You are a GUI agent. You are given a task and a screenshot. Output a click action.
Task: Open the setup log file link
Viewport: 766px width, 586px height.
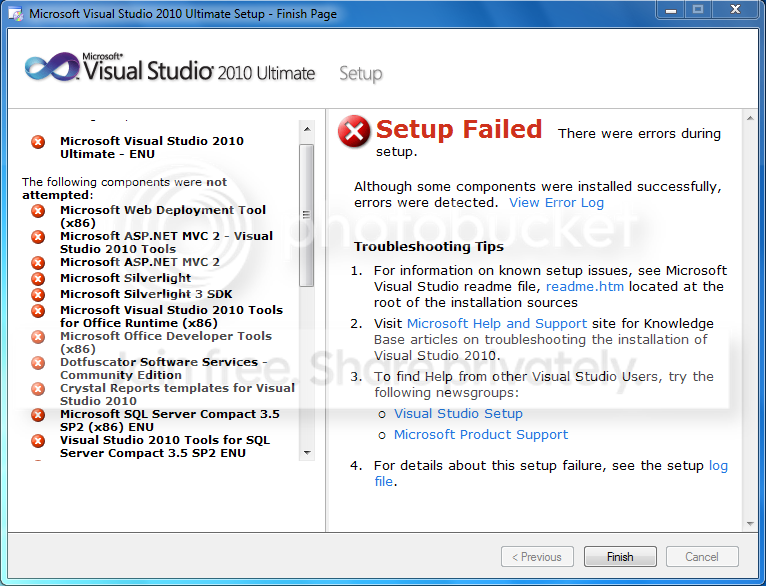click(718, 466)
